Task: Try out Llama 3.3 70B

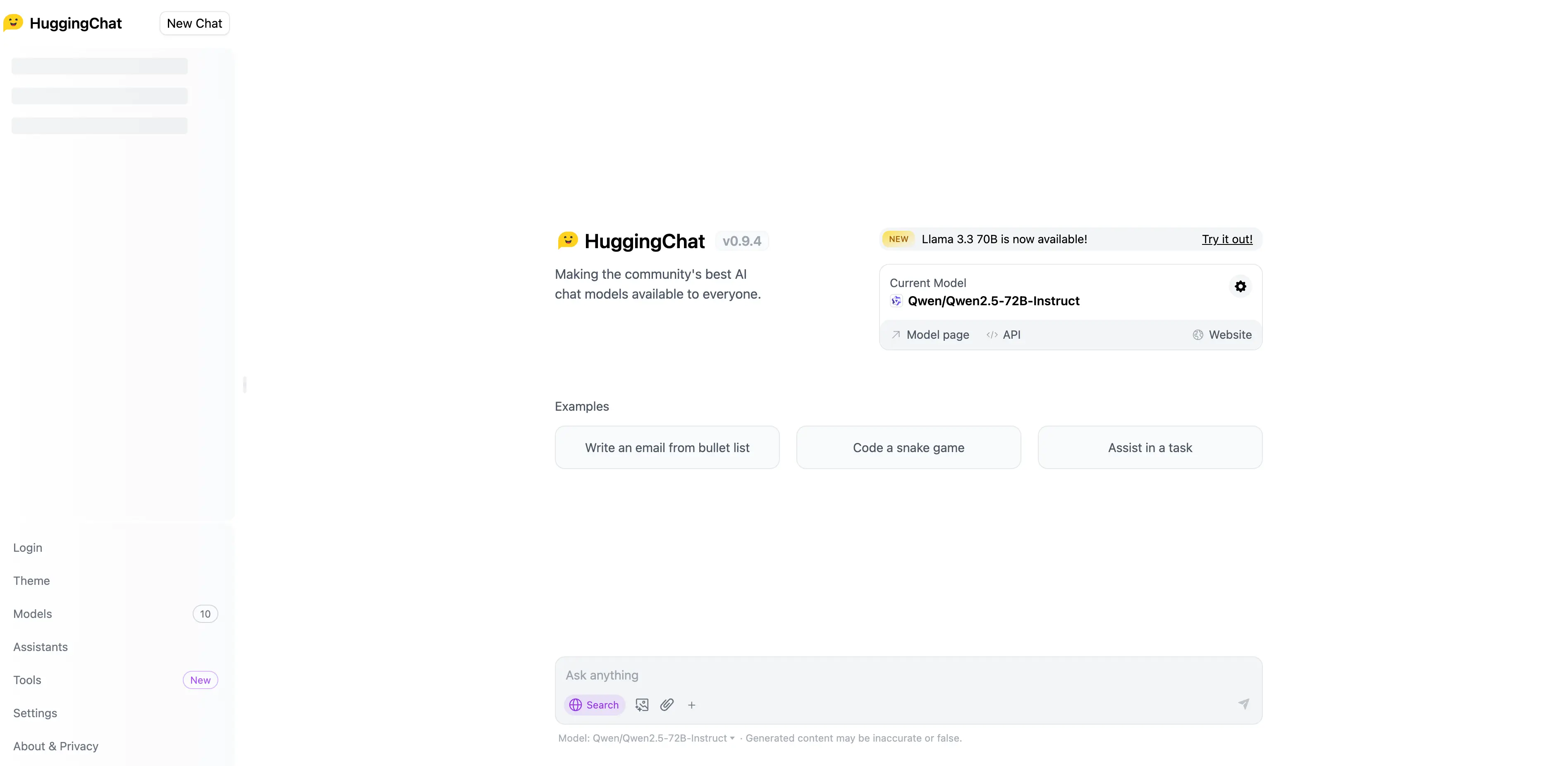Action: [1227, 239]
